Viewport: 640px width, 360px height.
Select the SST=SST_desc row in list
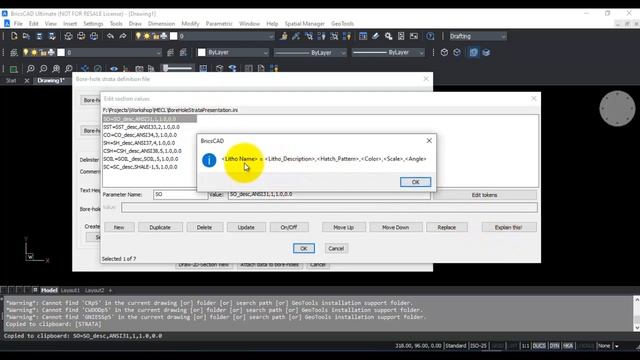click(141, 127)
